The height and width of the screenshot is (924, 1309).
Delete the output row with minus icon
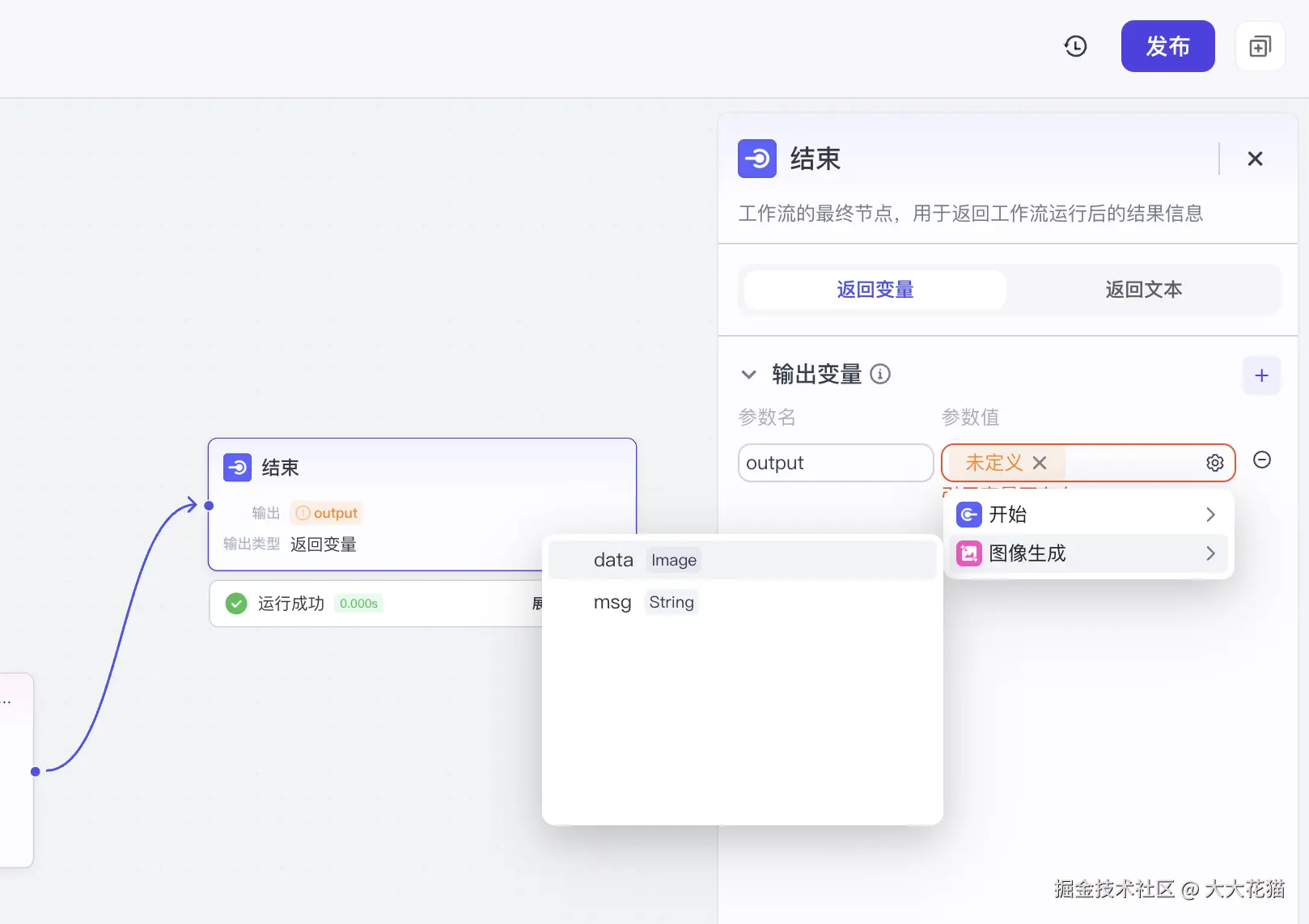coord(1261,460)
